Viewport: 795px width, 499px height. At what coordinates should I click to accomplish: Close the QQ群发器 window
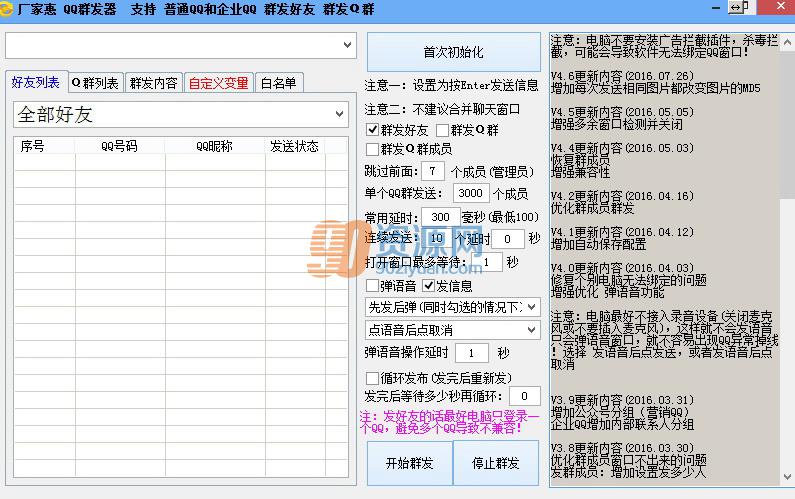pos(780,7)
